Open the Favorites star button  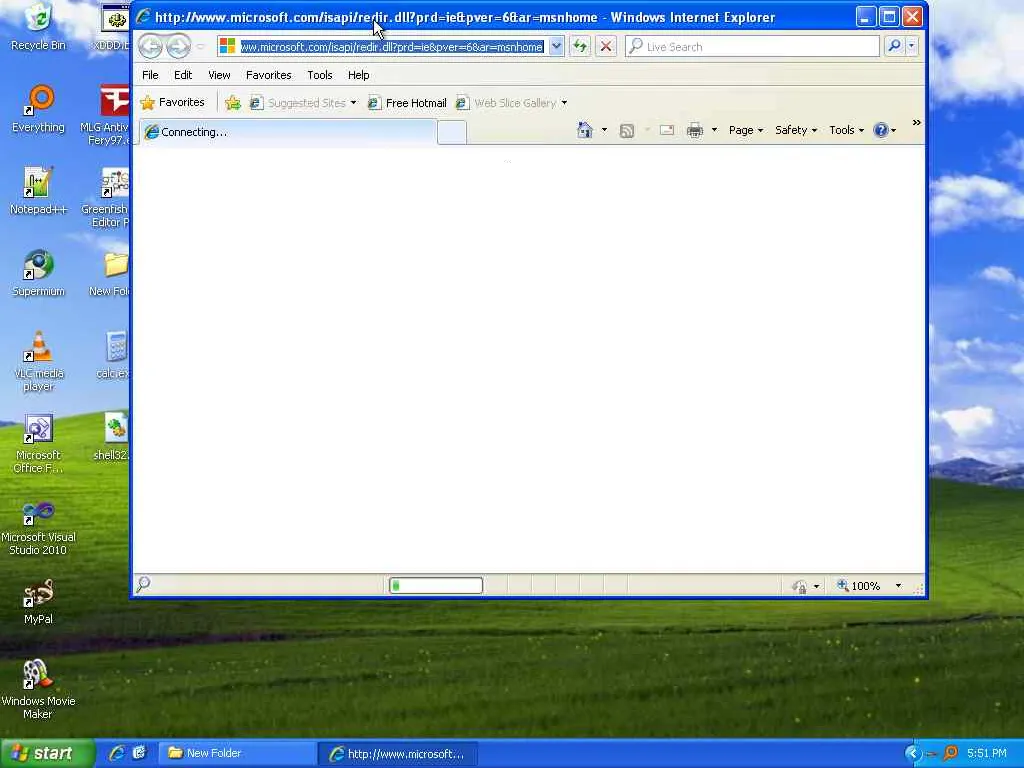[x=173, y=103]
